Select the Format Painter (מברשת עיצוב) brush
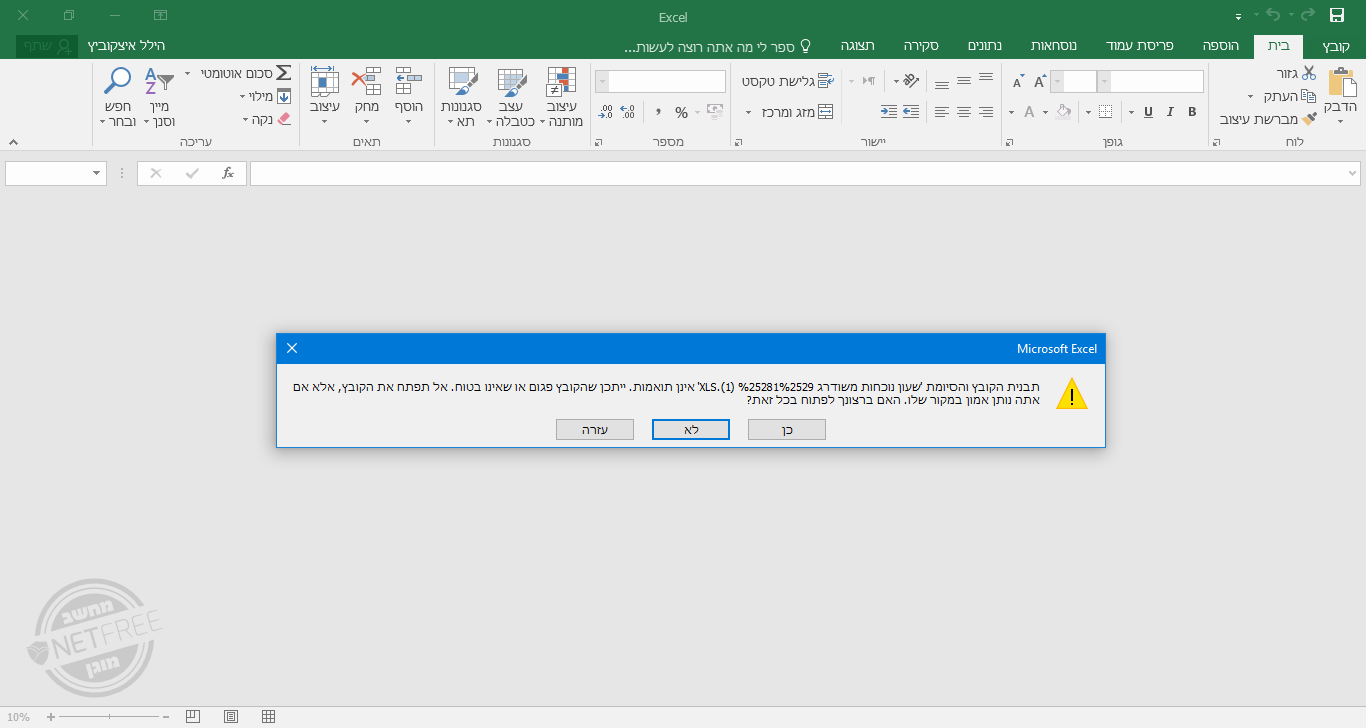Viewport: 1366px width, 728px height. click(1309, 118)
